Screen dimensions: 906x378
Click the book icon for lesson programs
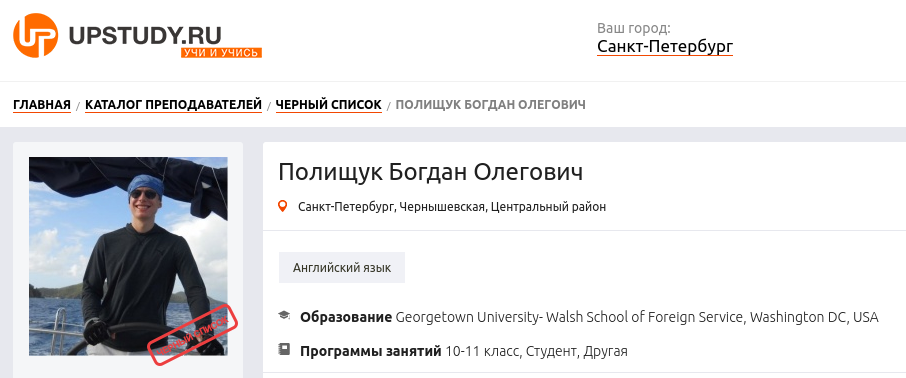click(x=284, y=349)
